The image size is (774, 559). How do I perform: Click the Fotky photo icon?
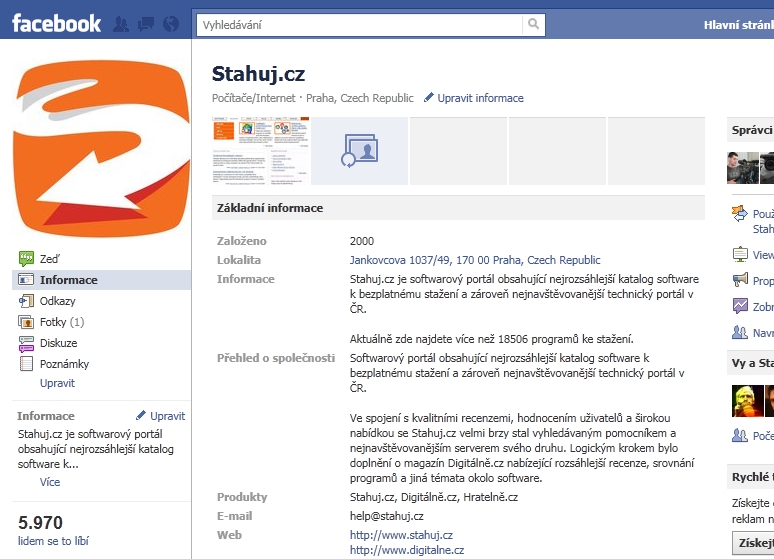pyautogui.click(x=26, y=322)
